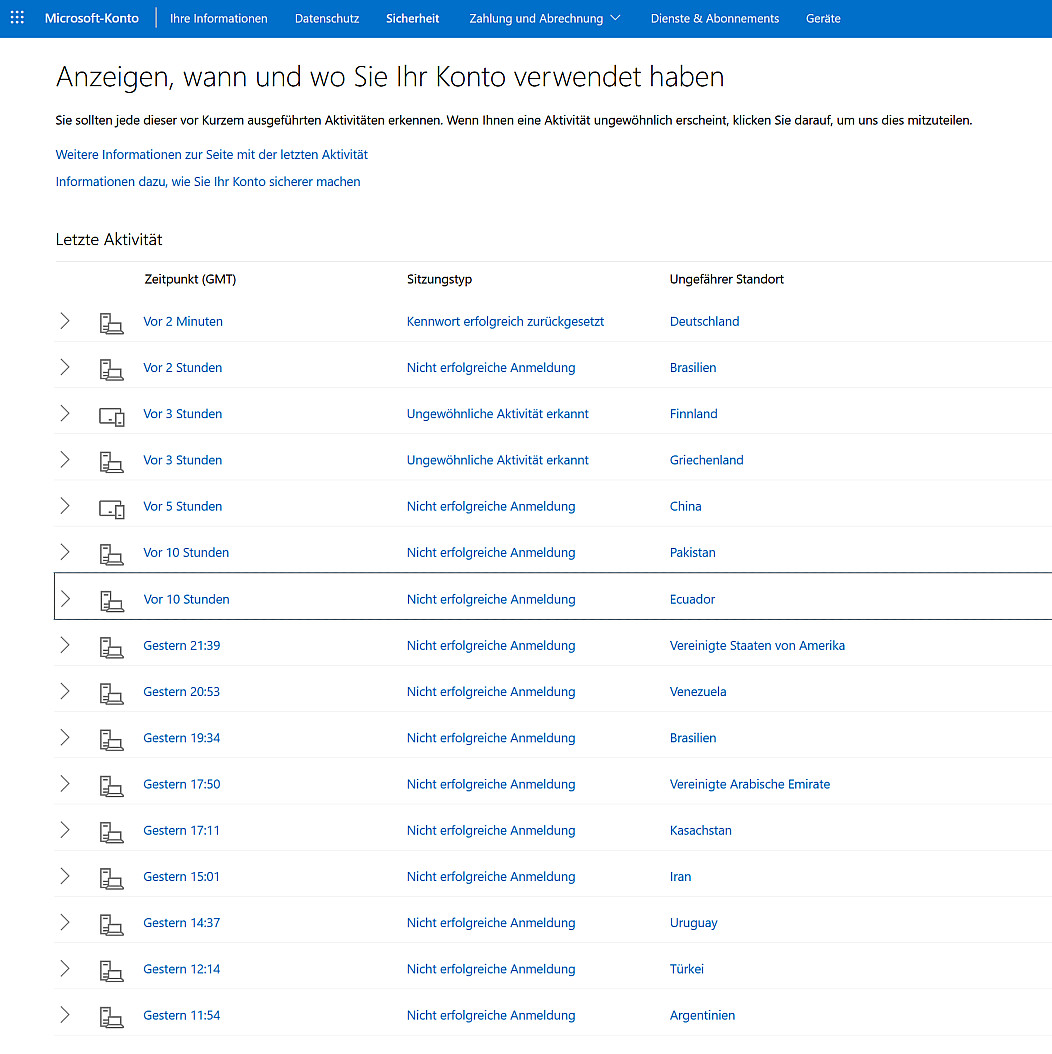The height and width of the screenshot is (1054, 1052).
Task: Click the PC device icon for Iran entry
Action: 111,877
